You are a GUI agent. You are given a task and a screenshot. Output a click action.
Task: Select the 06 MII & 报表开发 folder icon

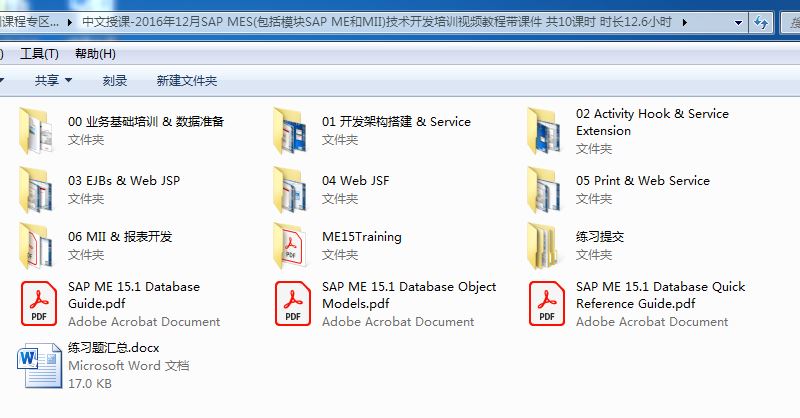click(36, 246)
